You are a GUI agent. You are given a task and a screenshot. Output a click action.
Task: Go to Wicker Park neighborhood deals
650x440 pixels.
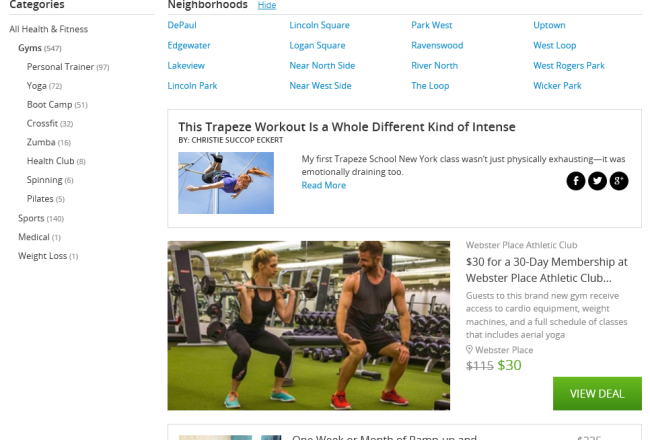(x=557, y=86)
